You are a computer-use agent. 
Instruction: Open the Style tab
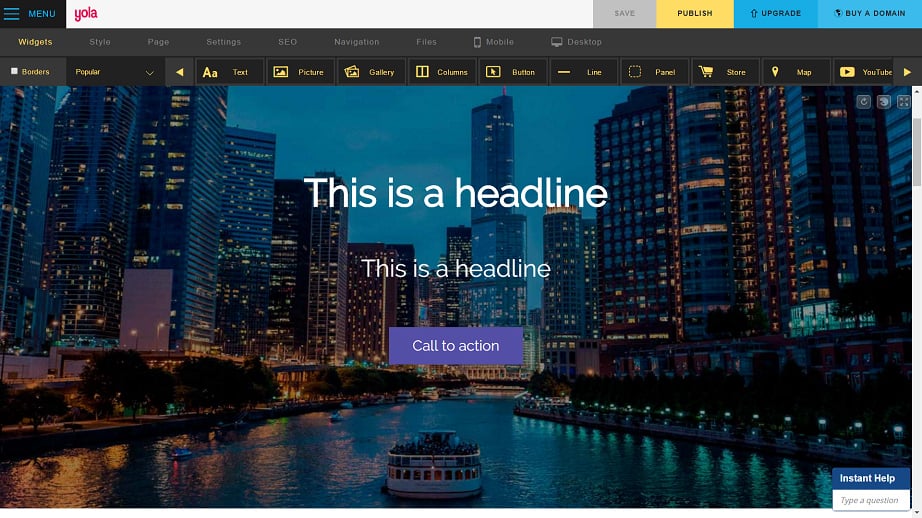click(100, 42)
